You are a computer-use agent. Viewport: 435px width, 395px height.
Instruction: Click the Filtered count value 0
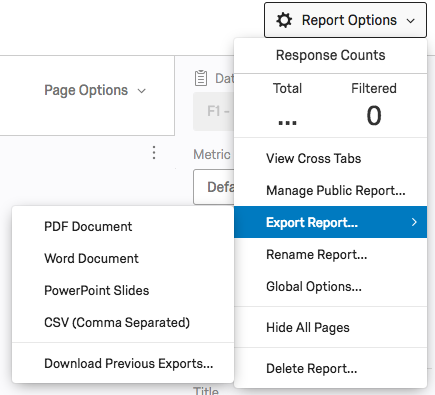(374, 116)
